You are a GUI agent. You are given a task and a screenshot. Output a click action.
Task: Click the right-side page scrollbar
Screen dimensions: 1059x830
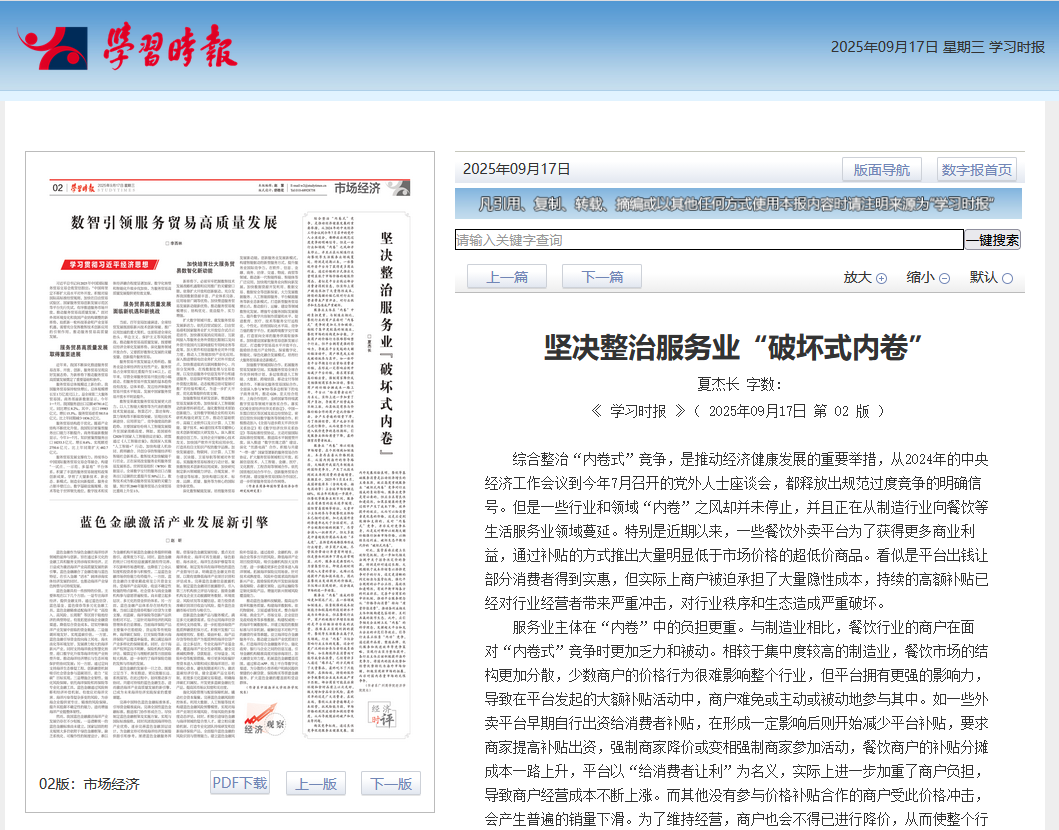pos(1052,400)
